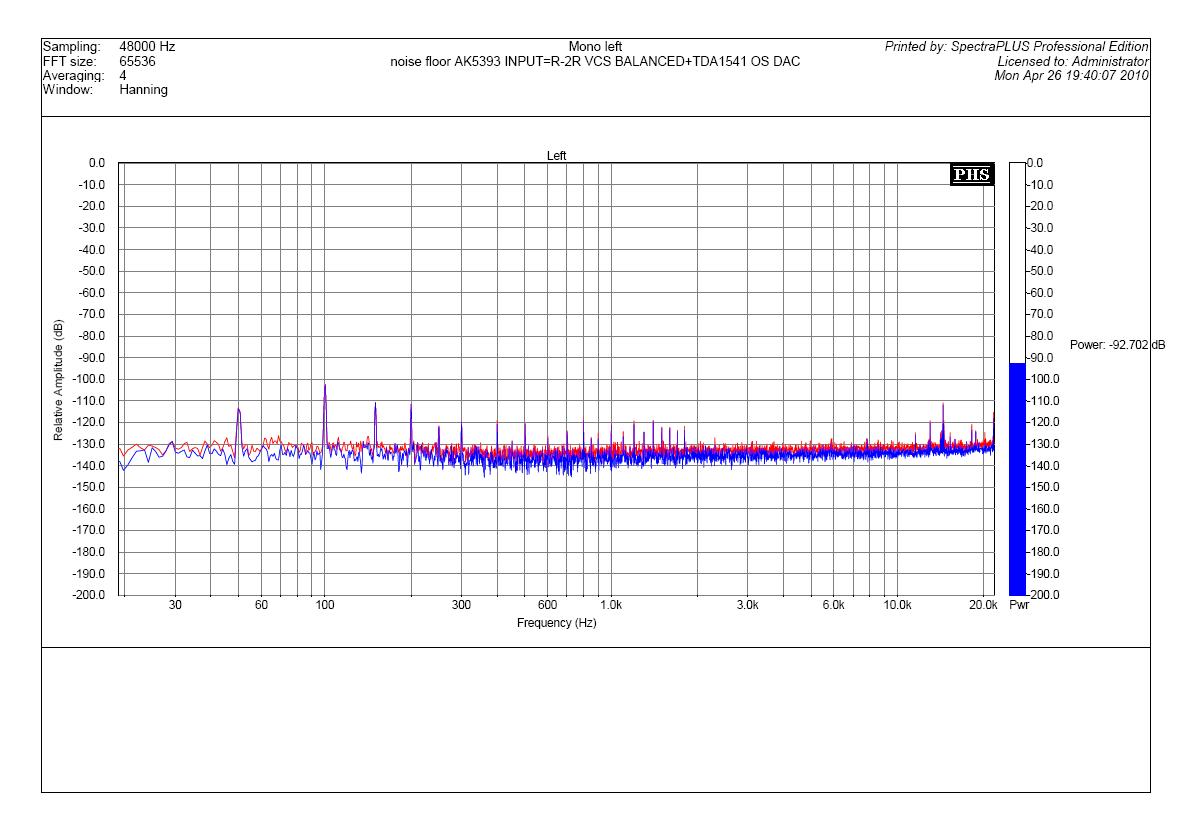
Task: Click '-100.0' on the left amplitude axis
Action: (89, 379)
